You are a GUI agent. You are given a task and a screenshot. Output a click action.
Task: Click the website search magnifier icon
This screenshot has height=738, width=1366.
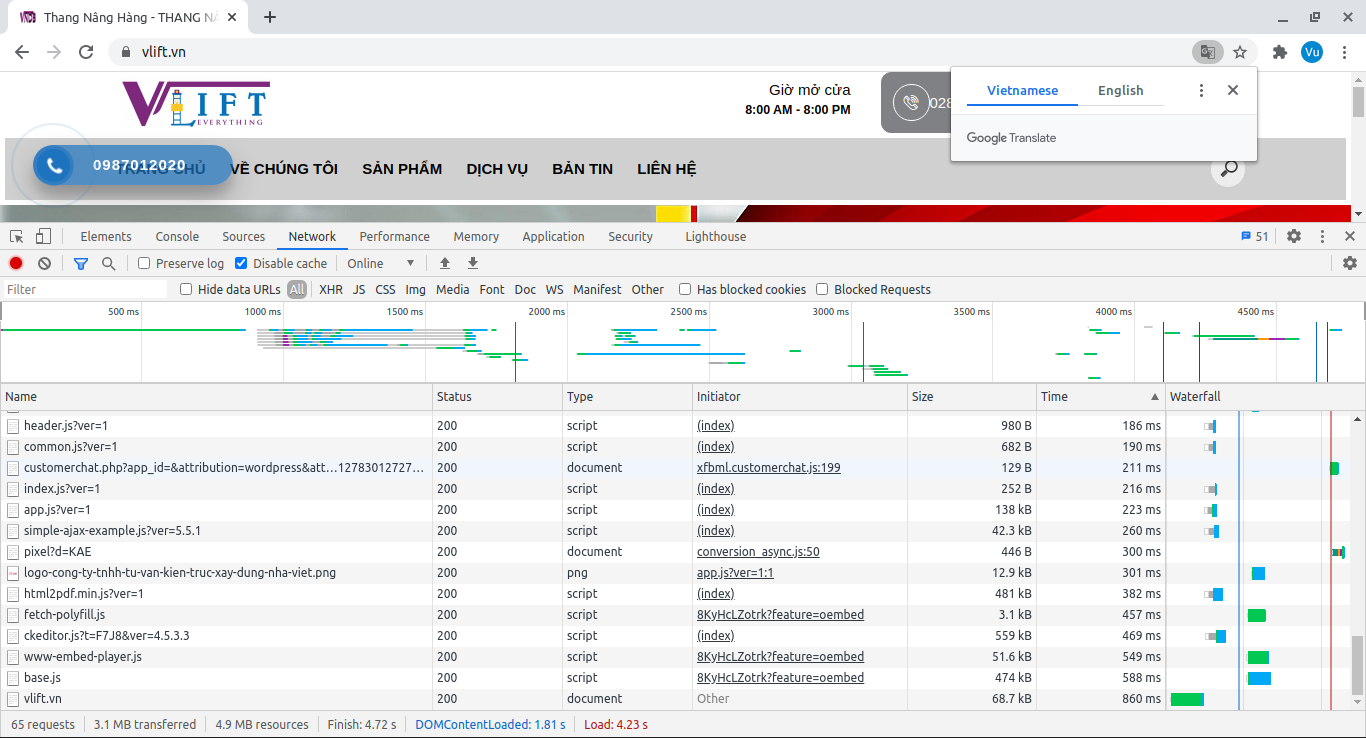click(1229, 169)
